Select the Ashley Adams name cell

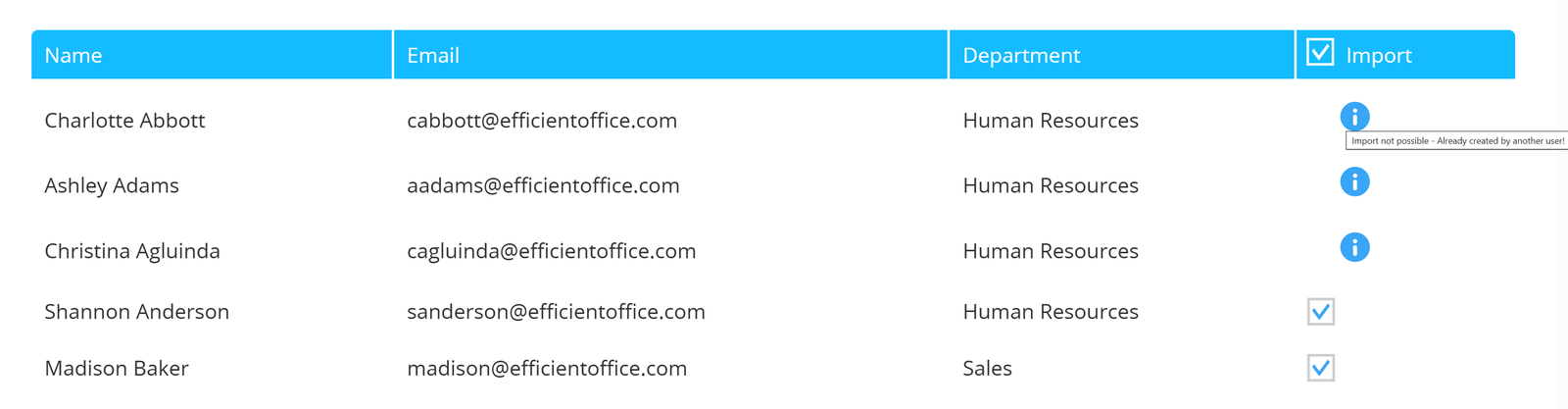(x=112, y=185)
